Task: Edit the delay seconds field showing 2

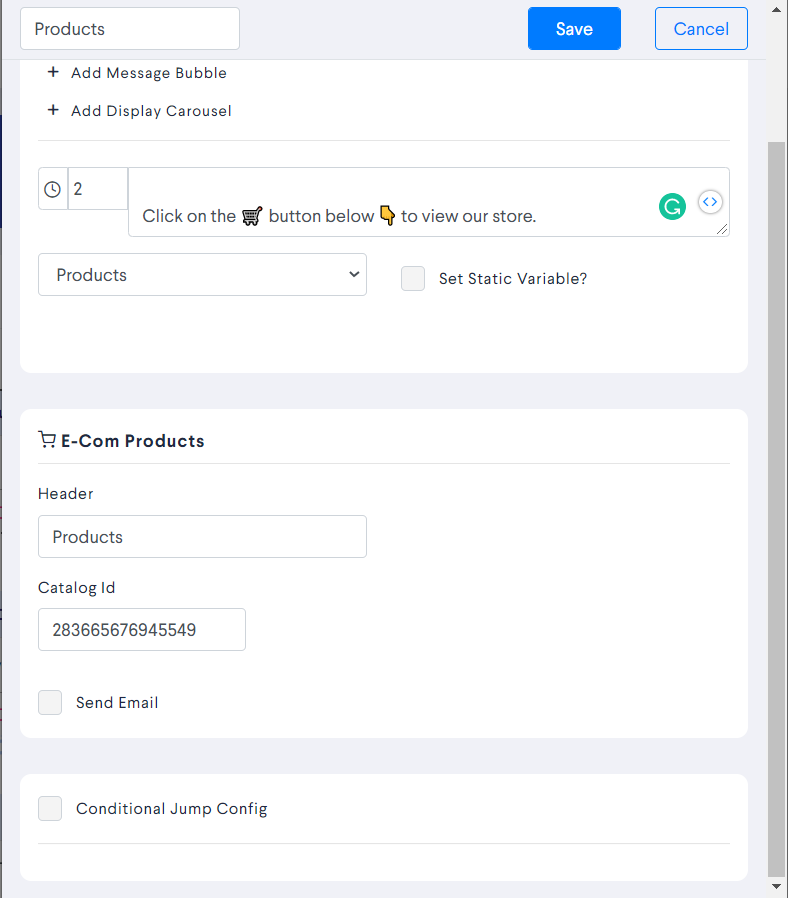Action: (x=98, y=189)
